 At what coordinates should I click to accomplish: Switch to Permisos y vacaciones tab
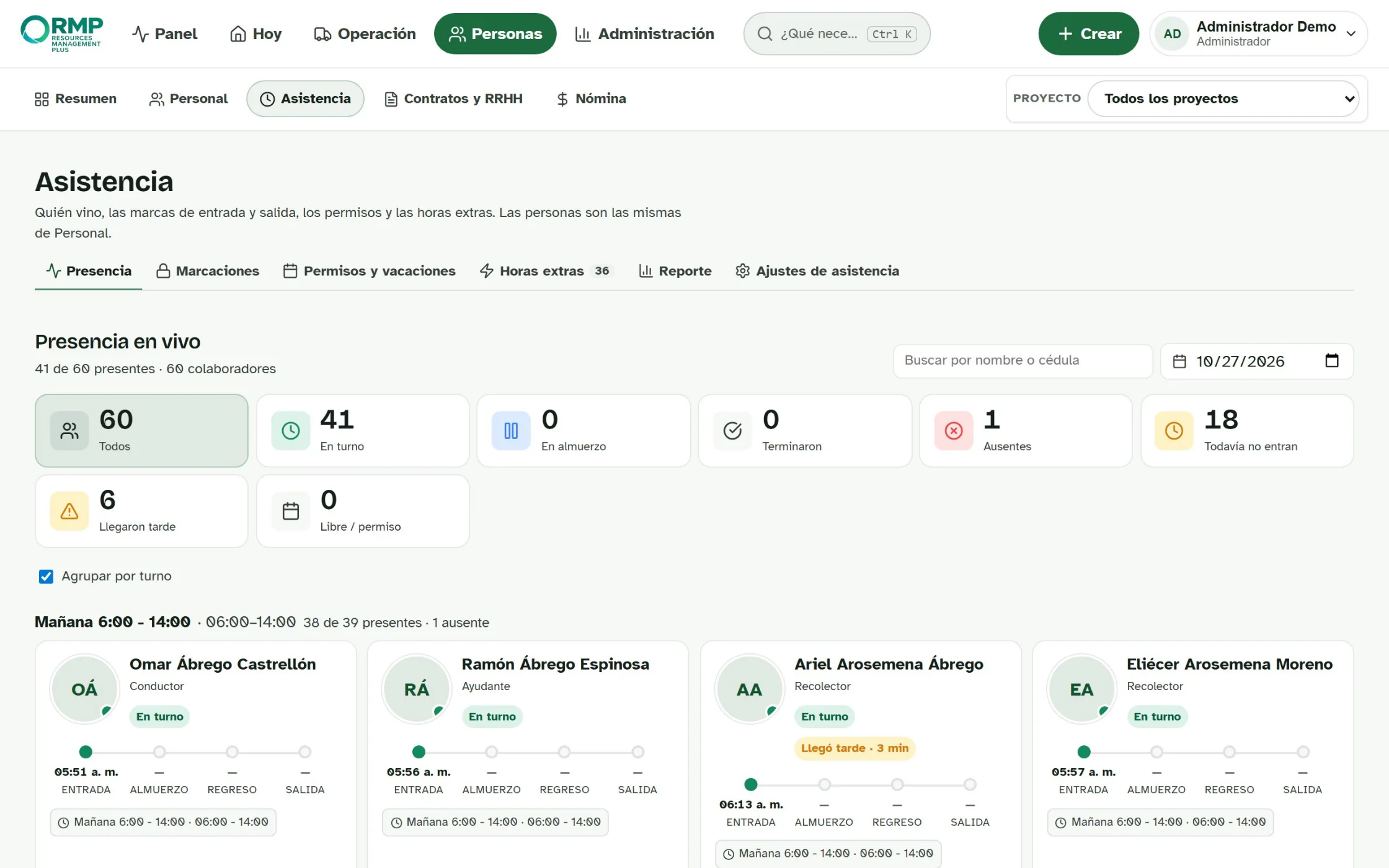point(370,271)
